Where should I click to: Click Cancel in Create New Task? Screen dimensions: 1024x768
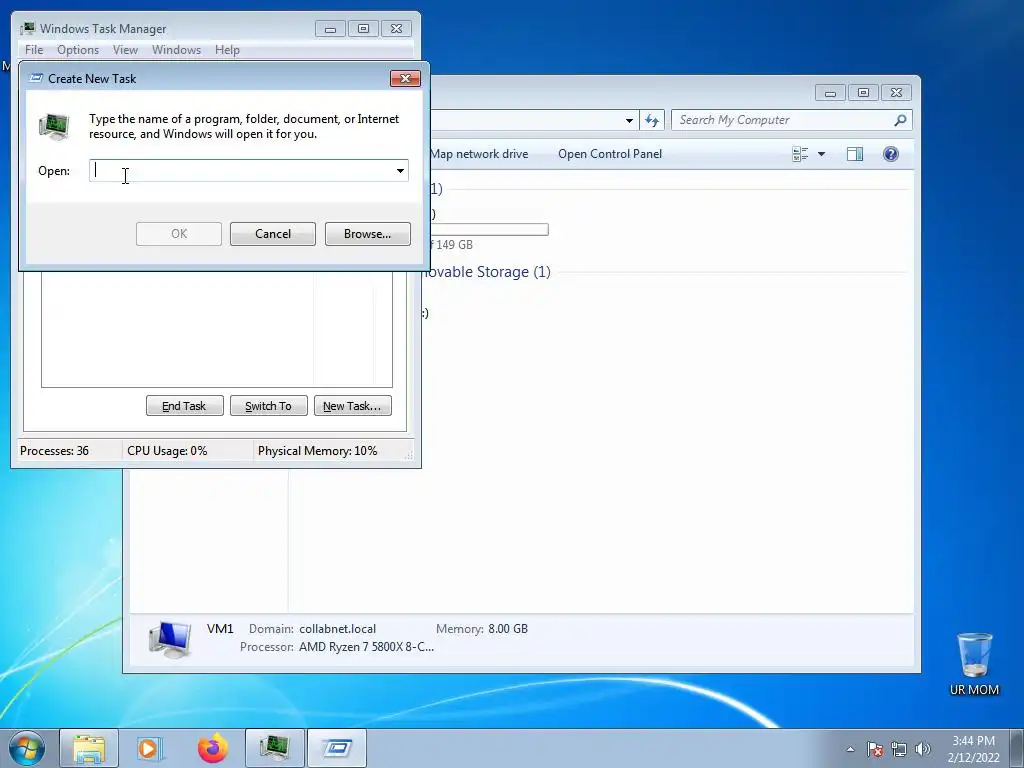point(273,234)
